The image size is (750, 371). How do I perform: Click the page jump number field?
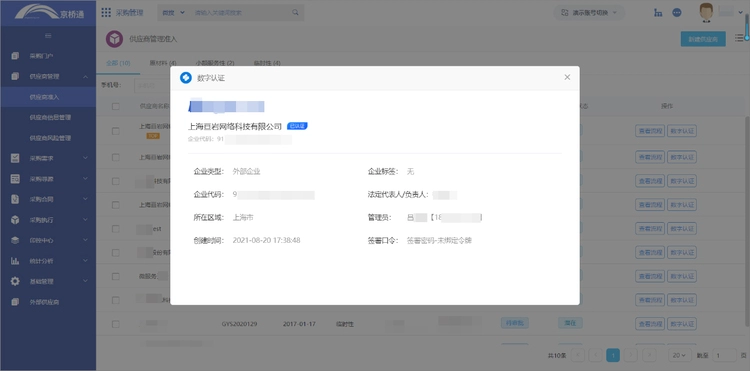click(725, 355)
